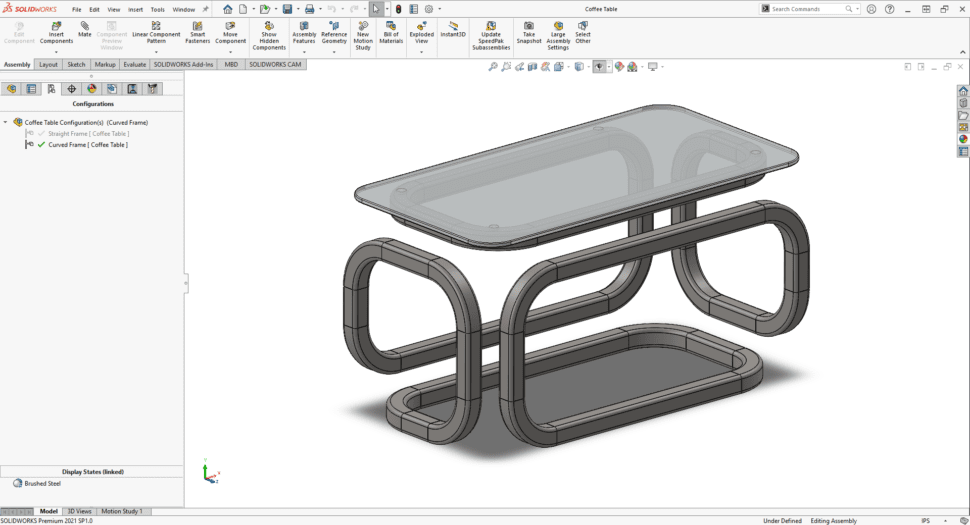Take Snapshot of the assembly
Viewport: 970px width, 525px height.
(x=529, y=32)
